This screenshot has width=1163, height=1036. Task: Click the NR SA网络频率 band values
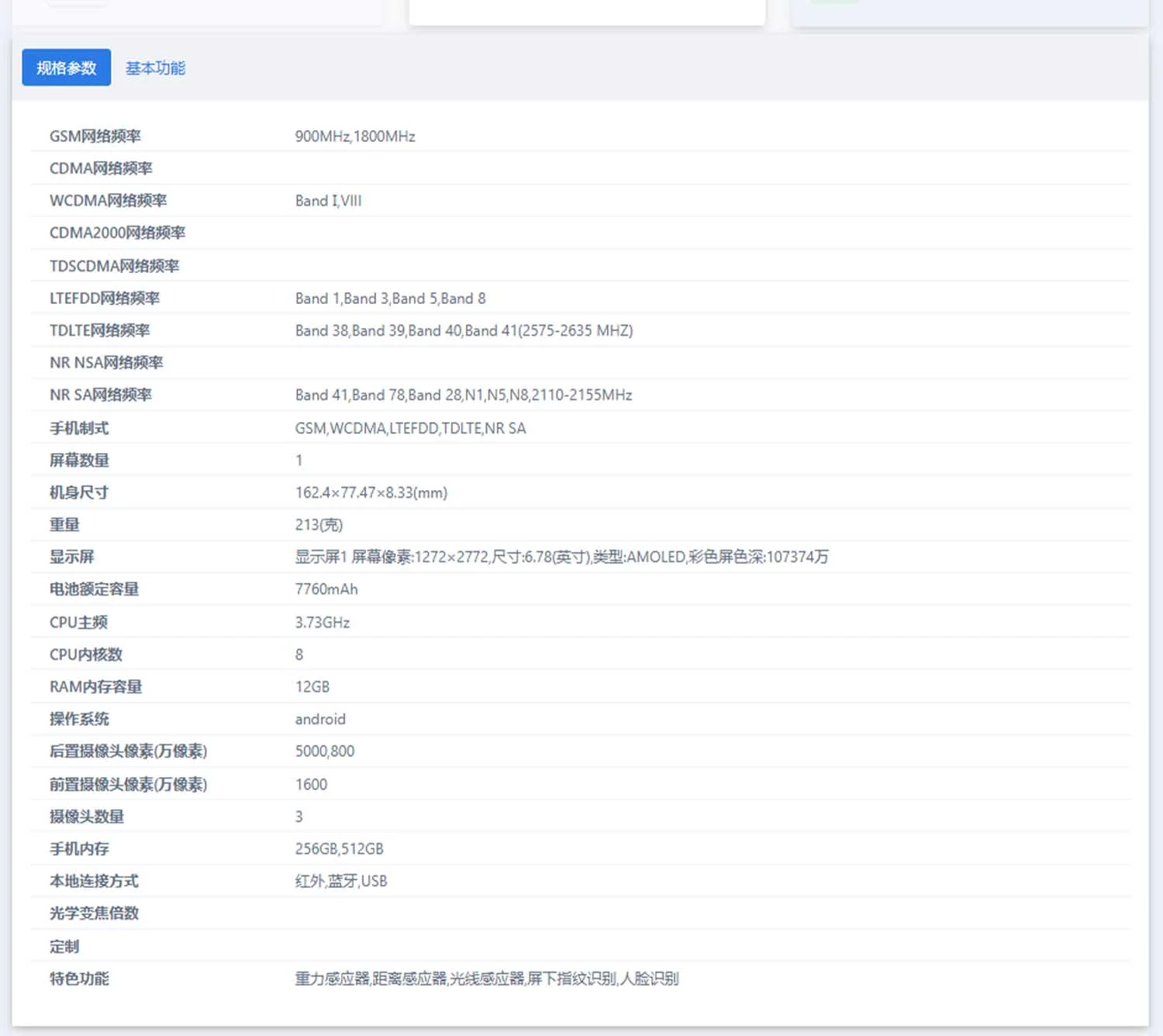463,395
